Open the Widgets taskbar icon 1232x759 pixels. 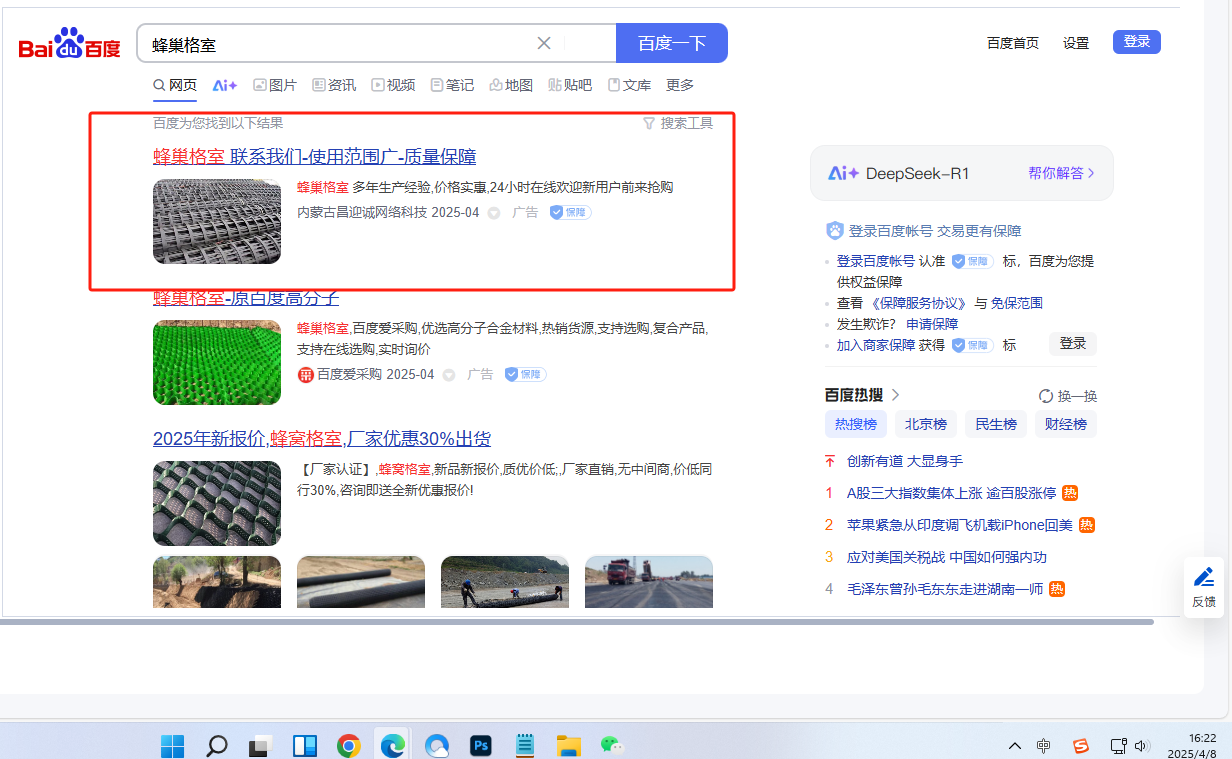point(305,746)
